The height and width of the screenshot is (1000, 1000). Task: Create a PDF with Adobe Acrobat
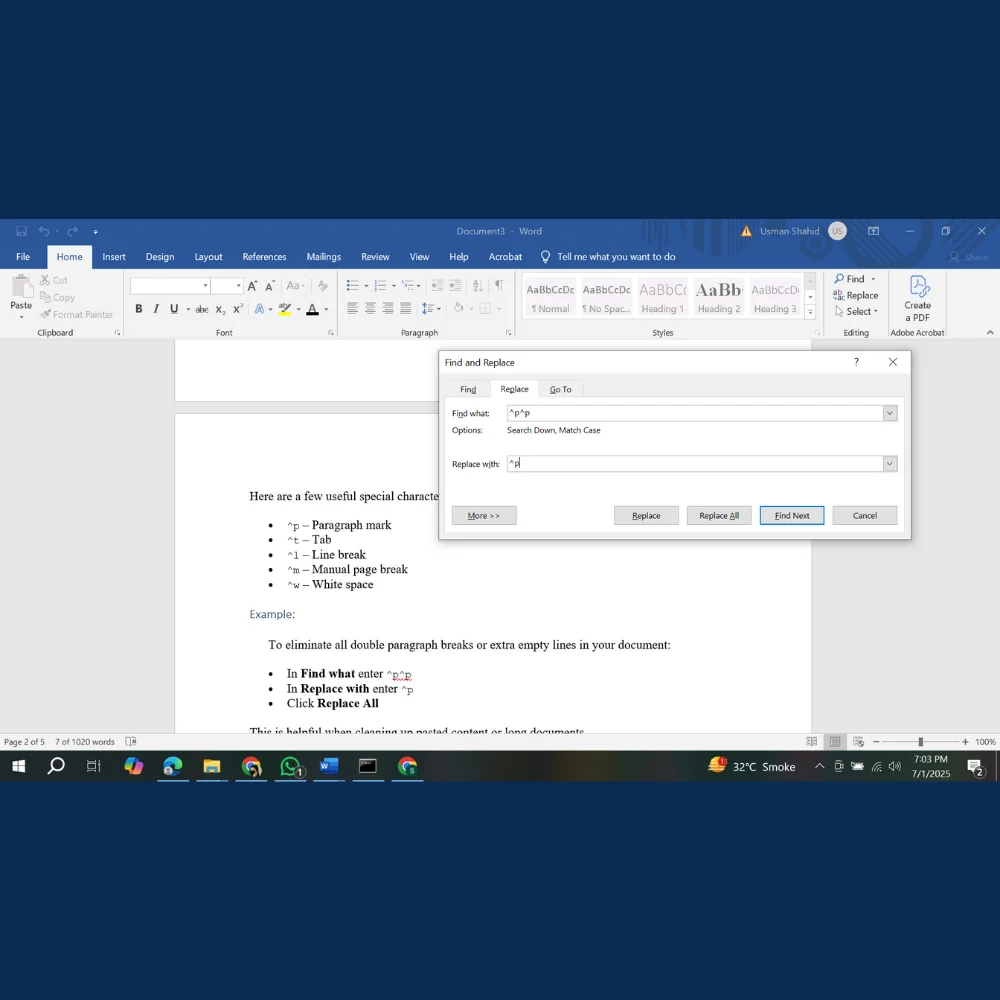[x=917, y=298]
